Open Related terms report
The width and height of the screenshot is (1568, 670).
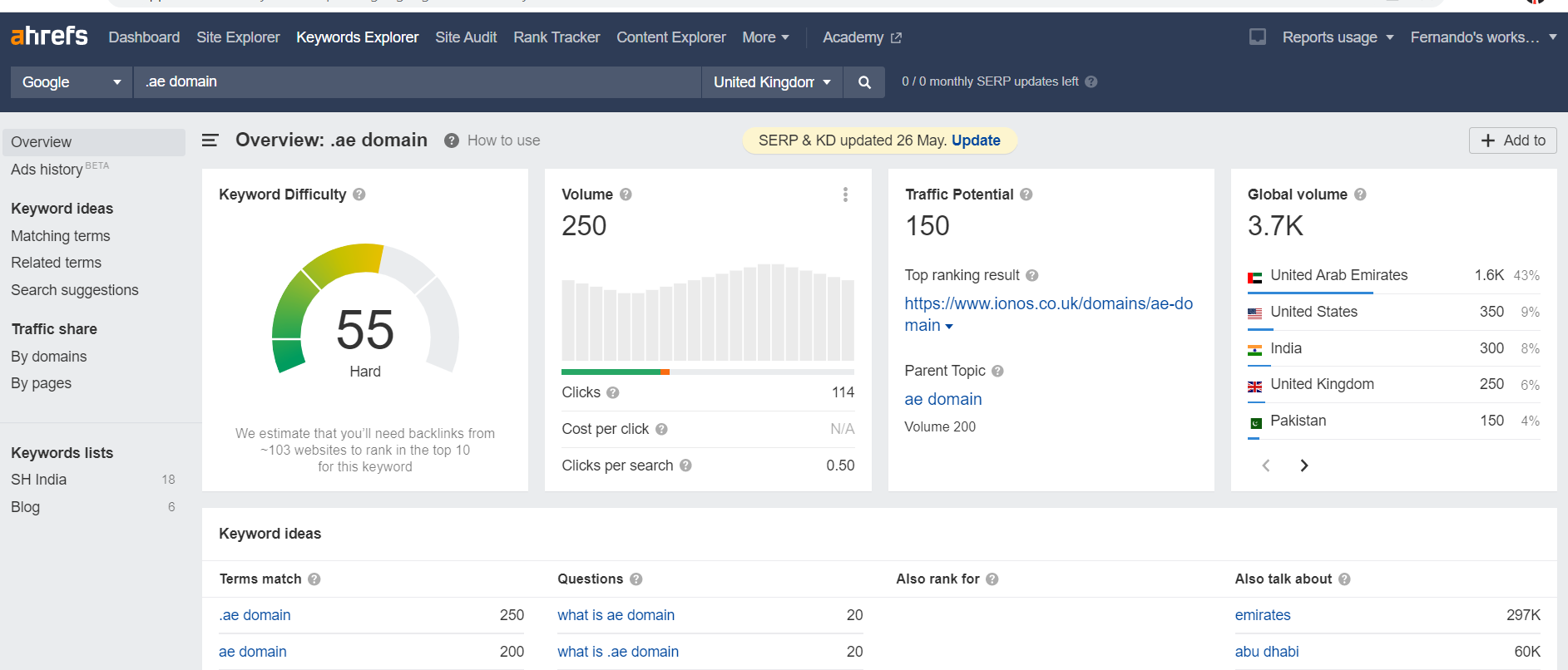point(56,263)
